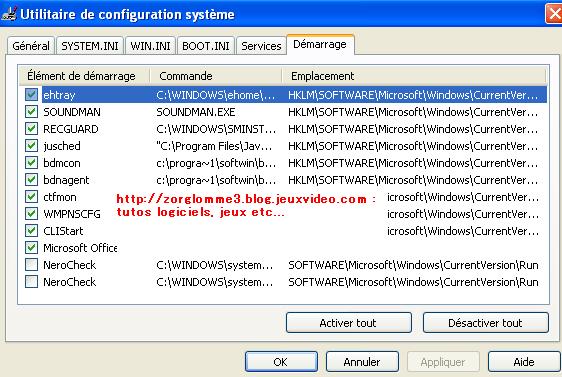Sort by the Commande column header
Viewport: 562px width, 377px height.
[x=215, y=76]
